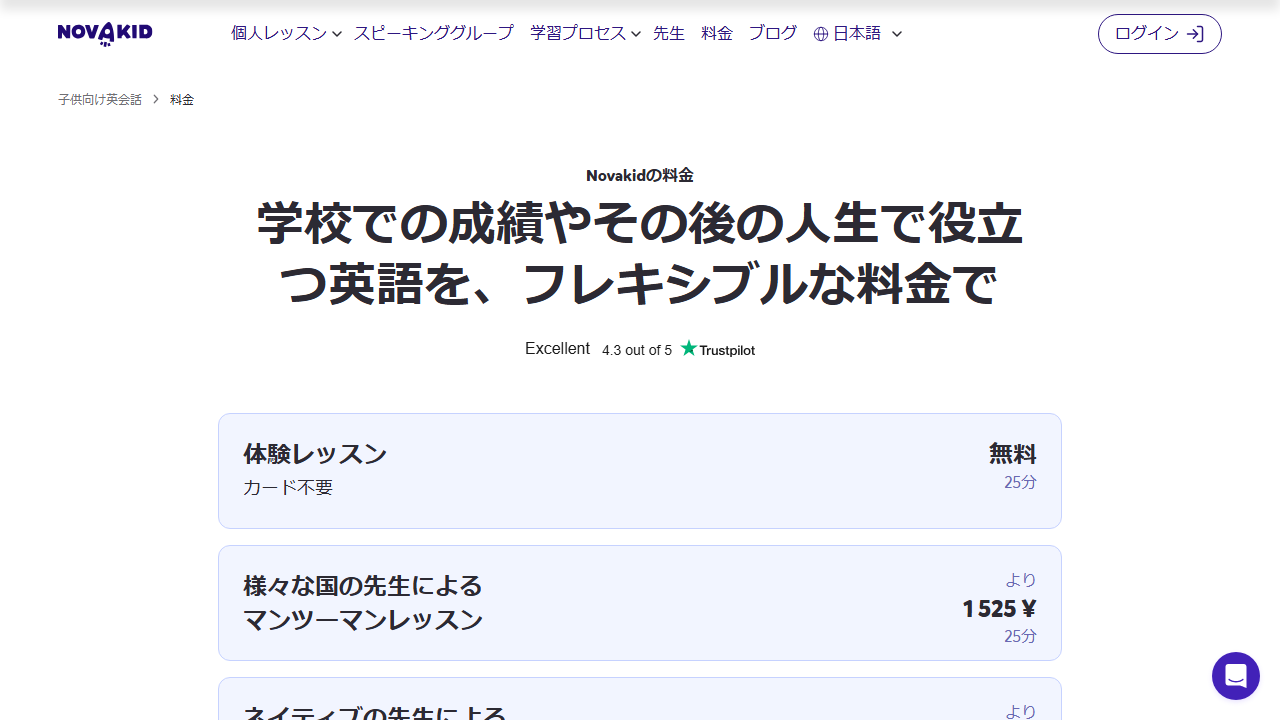Viewport: 1280px width, 720px height.
Task: Select the 体験レッスン pricing card
Action: (x=640, y=471)
